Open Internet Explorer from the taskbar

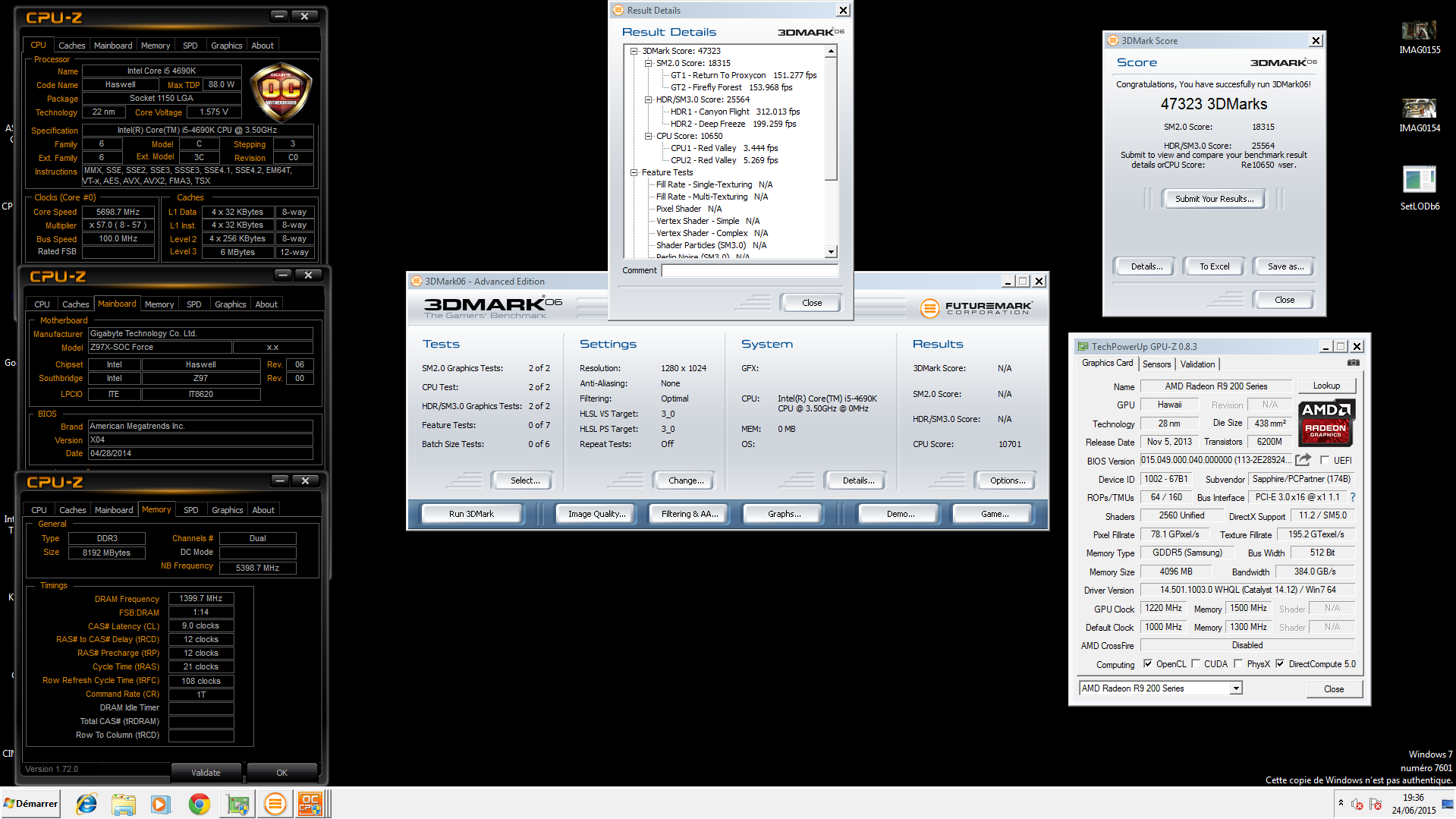(x=86, y=804)
